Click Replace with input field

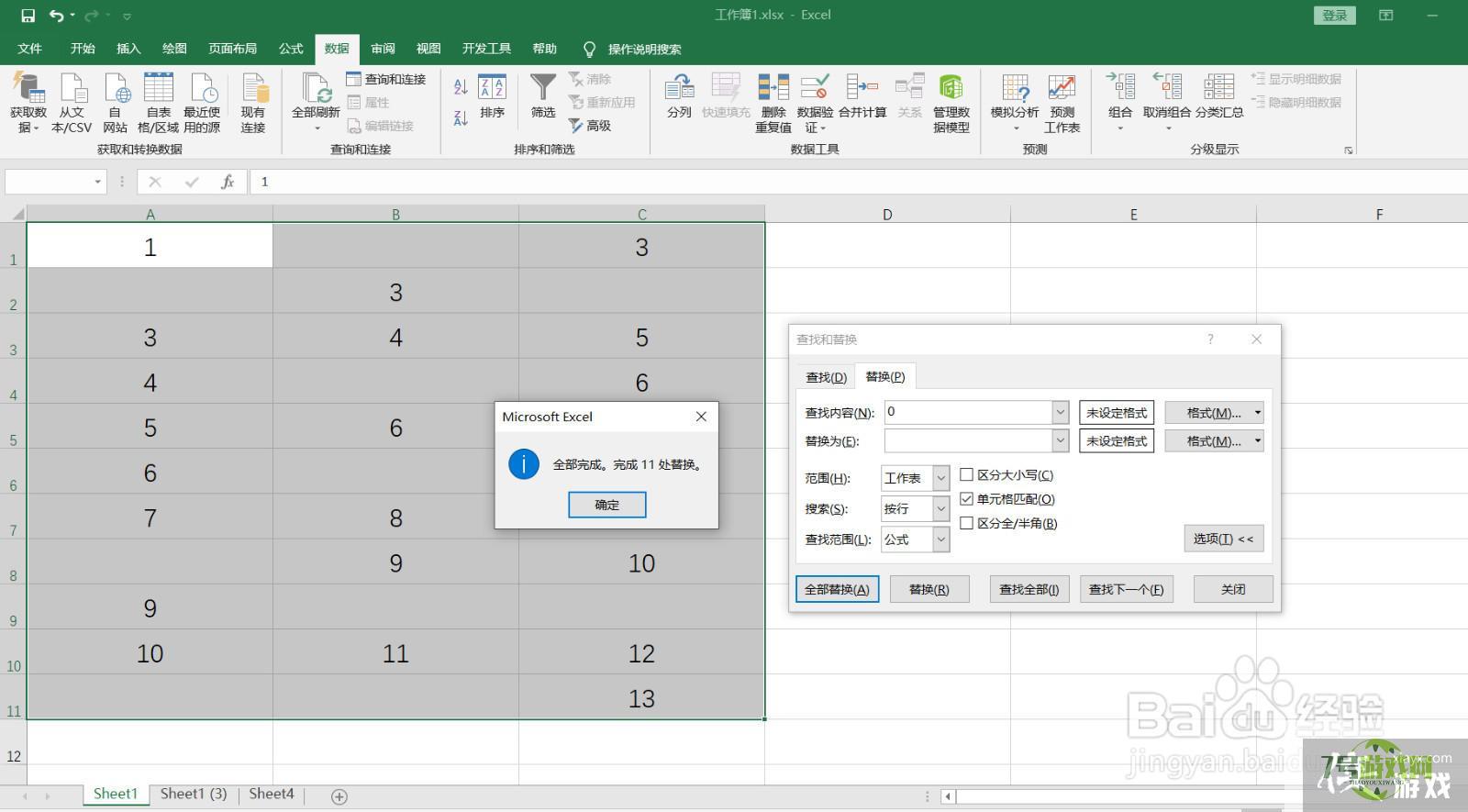click(968, 441)
